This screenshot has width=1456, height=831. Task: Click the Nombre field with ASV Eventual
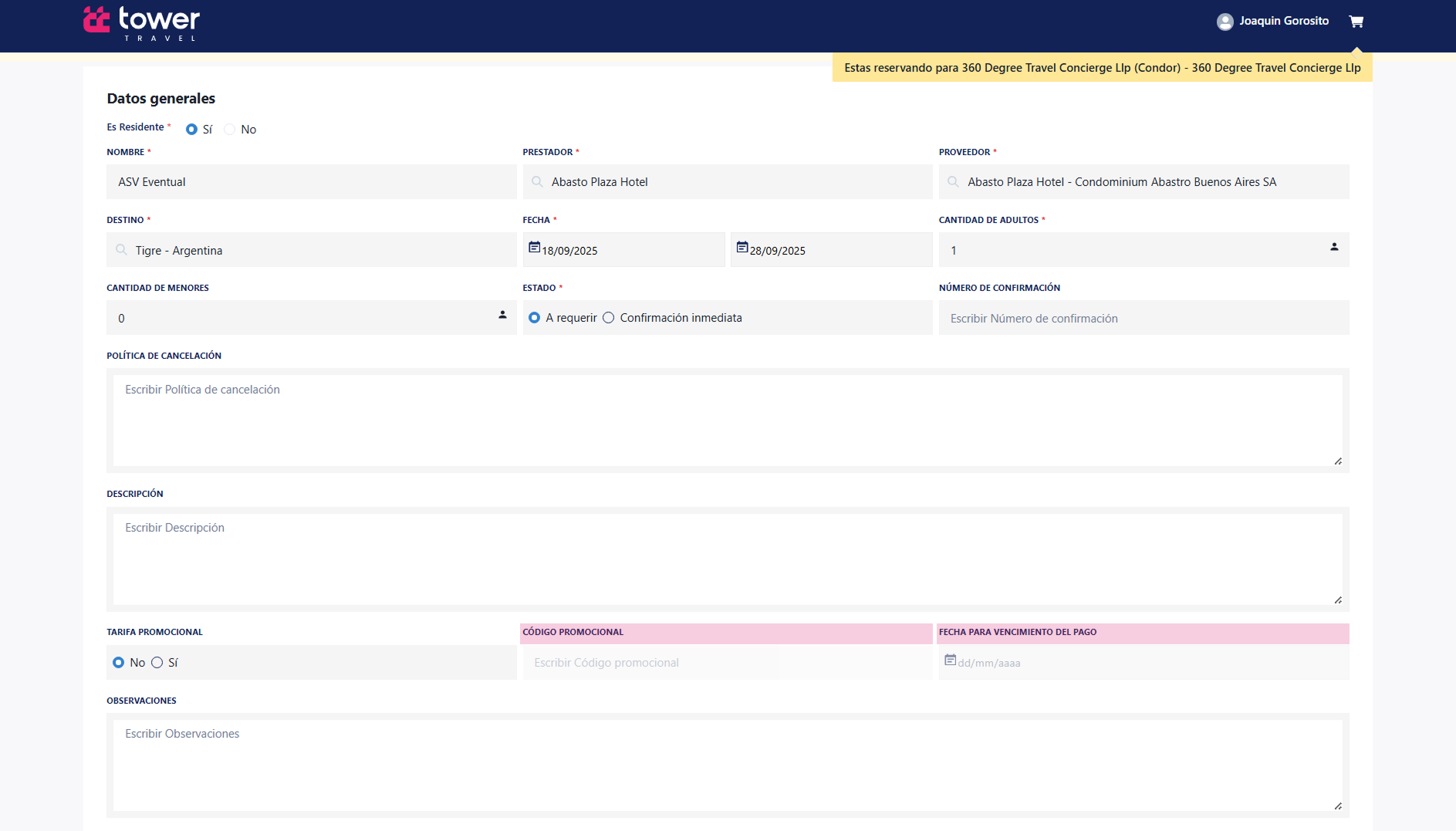311,182
